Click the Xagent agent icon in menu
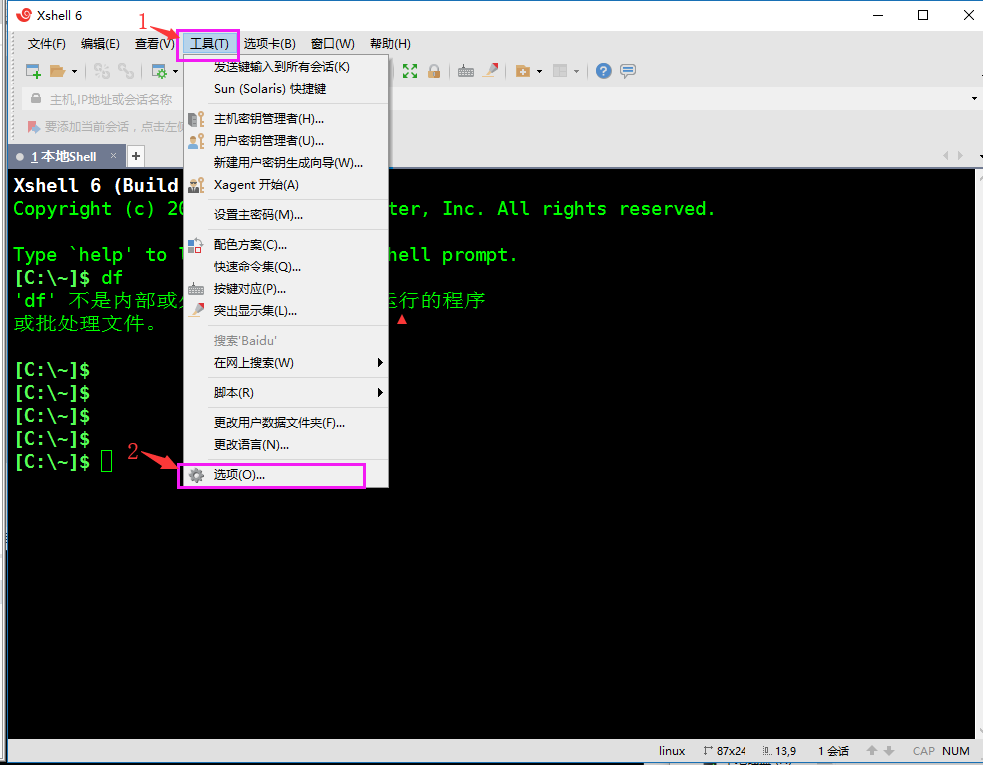Viewport: 983px width, 765px height. tap(196, 184)
